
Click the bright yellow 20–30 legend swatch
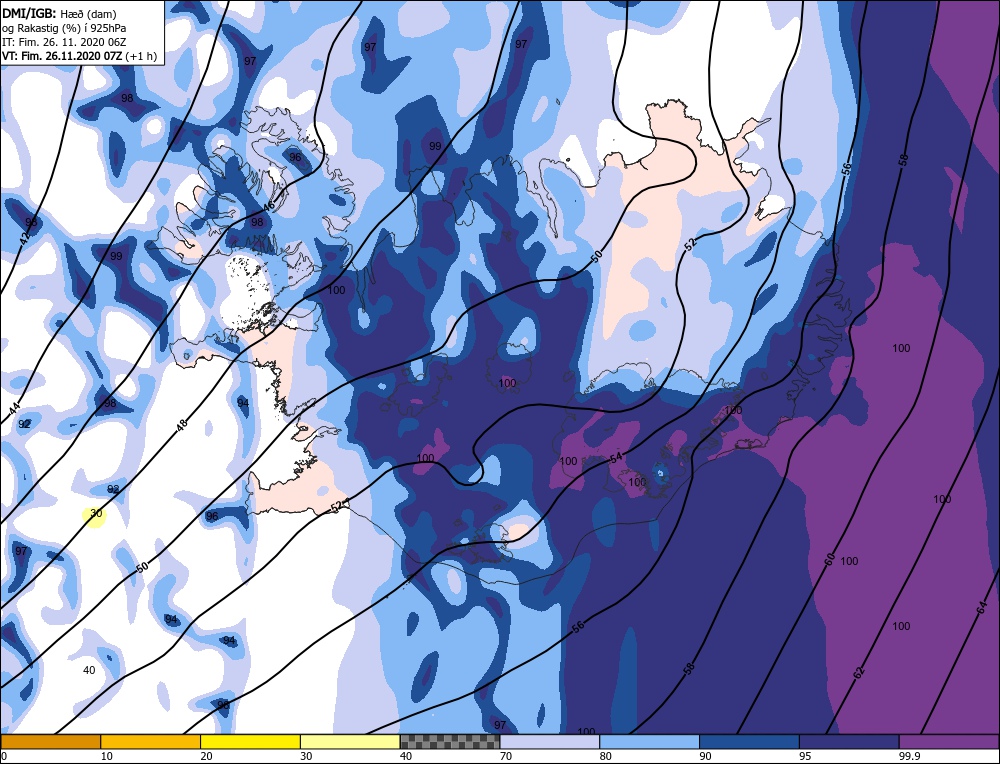pos(250,741)
